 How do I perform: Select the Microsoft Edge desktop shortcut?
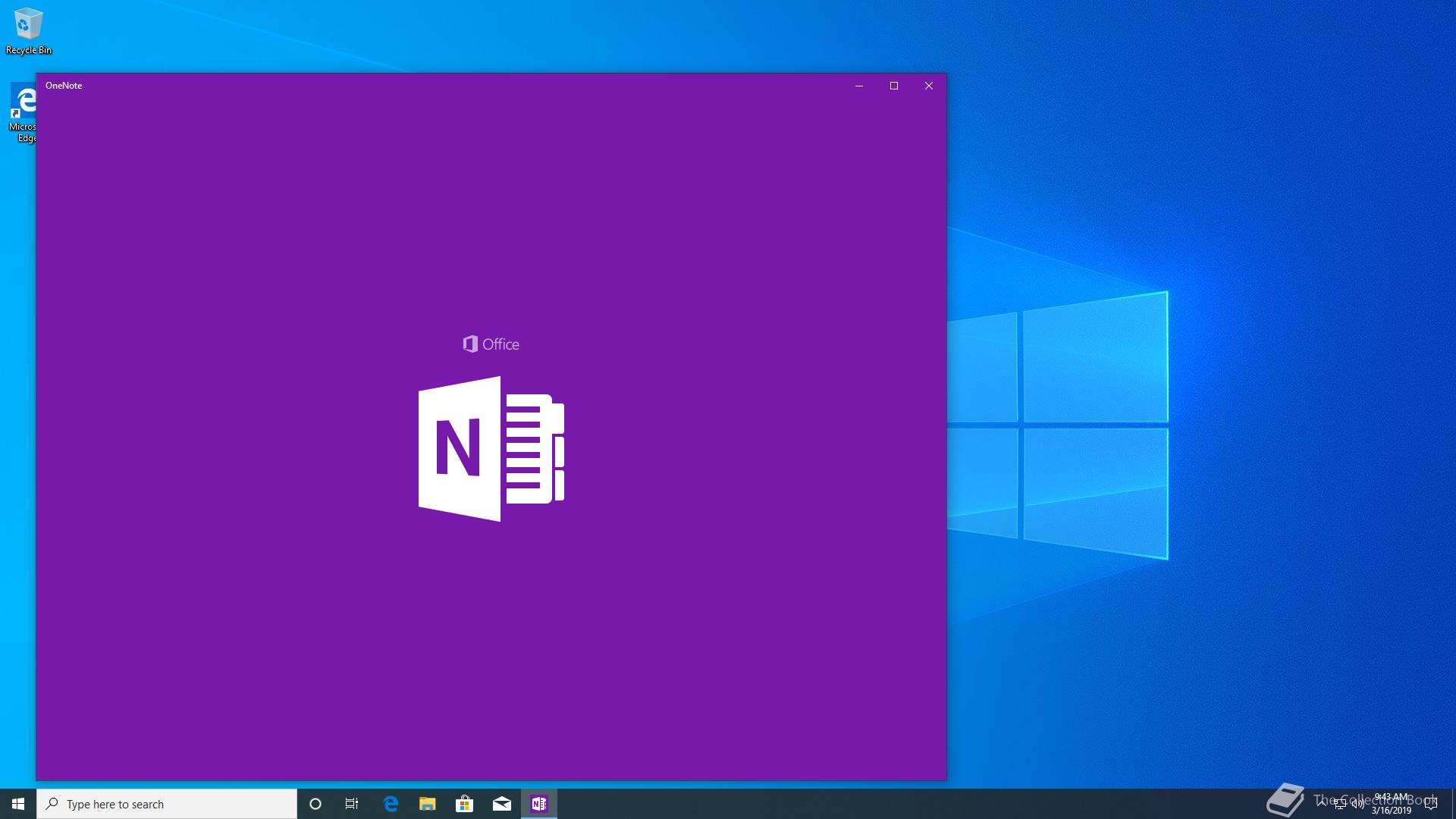click(x=23, y=114)
